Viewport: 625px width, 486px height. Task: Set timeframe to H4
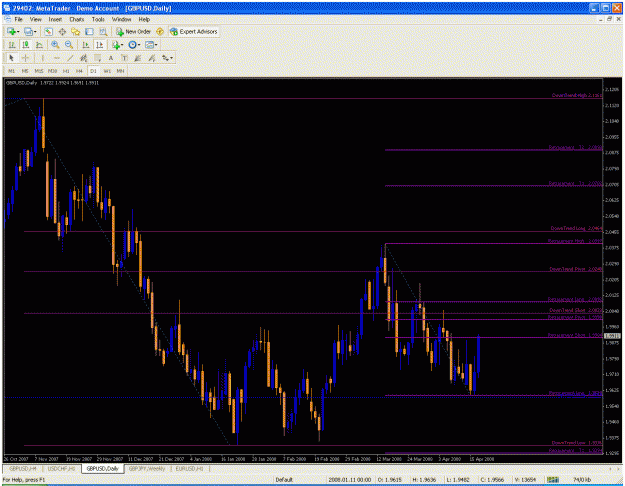click(79, 71)
